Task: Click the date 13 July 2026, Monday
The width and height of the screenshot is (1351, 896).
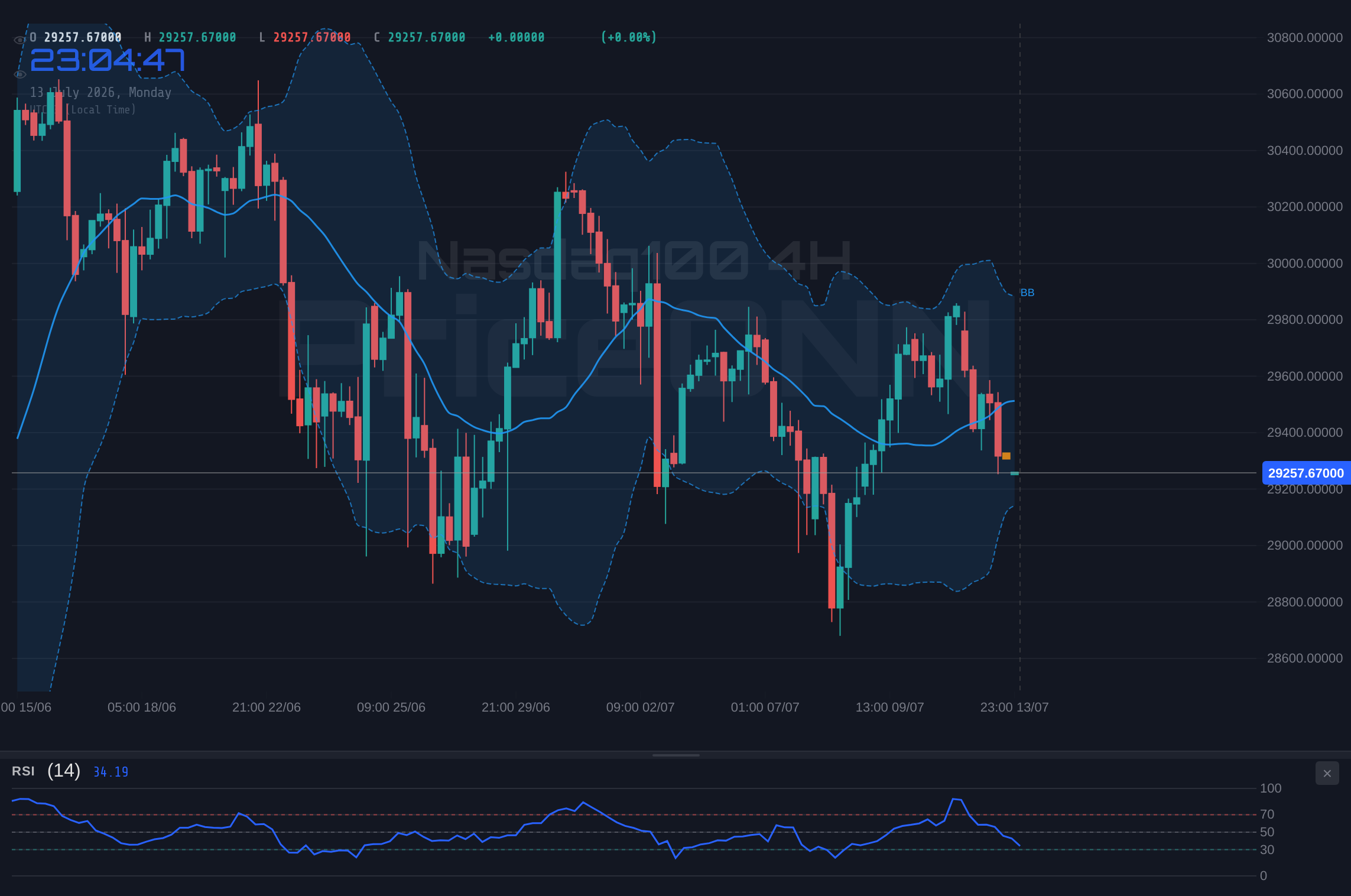Action: click(x=100, y=92)
